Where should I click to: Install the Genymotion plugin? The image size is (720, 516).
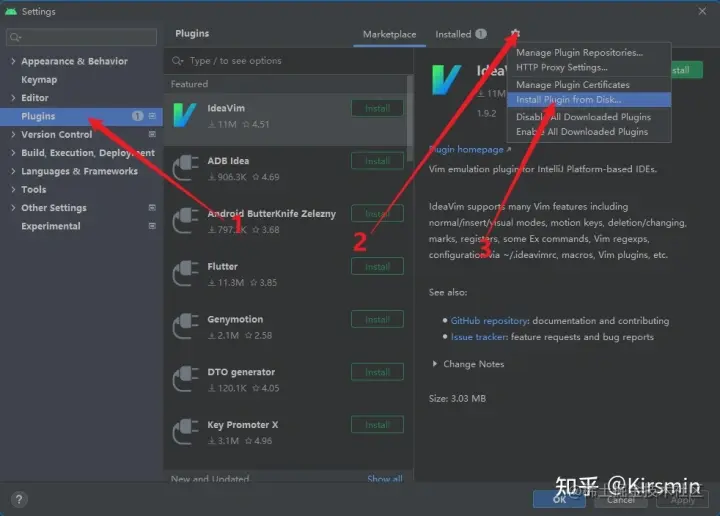[x=377, y=320]
